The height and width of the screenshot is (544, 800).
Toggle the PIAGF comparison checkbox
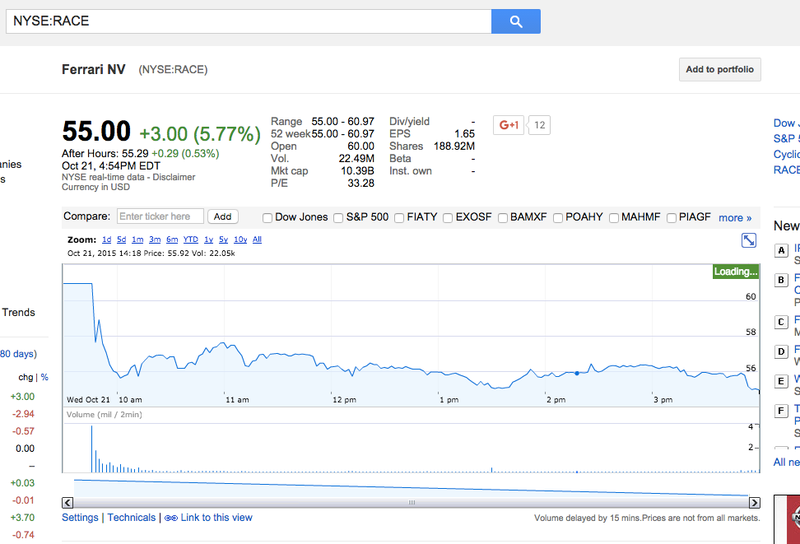671,218
